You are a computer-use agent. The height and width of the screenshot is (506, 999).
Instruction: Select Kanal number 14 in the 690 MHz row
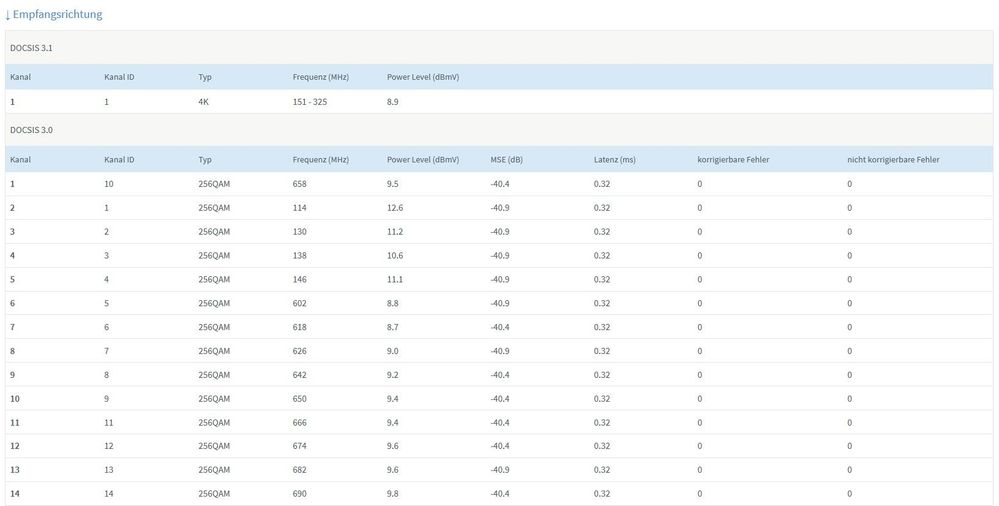point(15,494)
